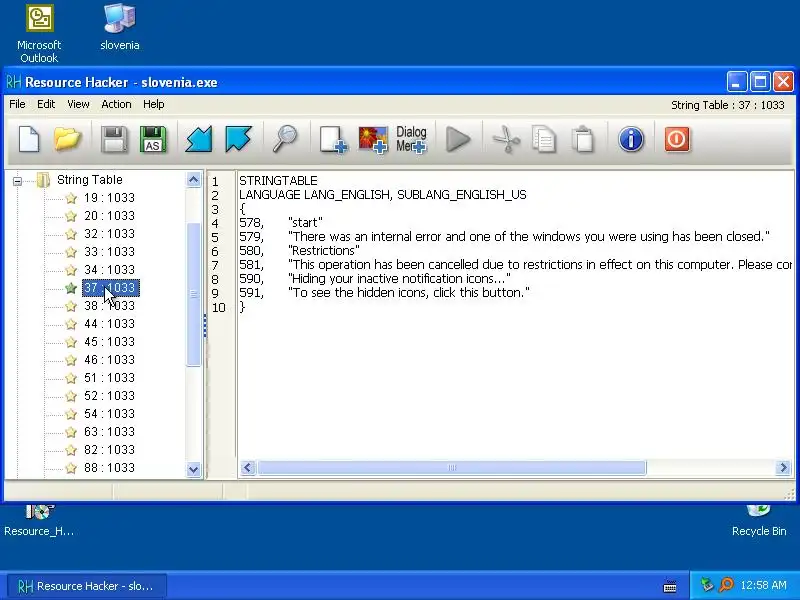Click the New blank script toolbar icon
Image resolution: width=800 pixels, height=600 pixels.
point(29,139)
